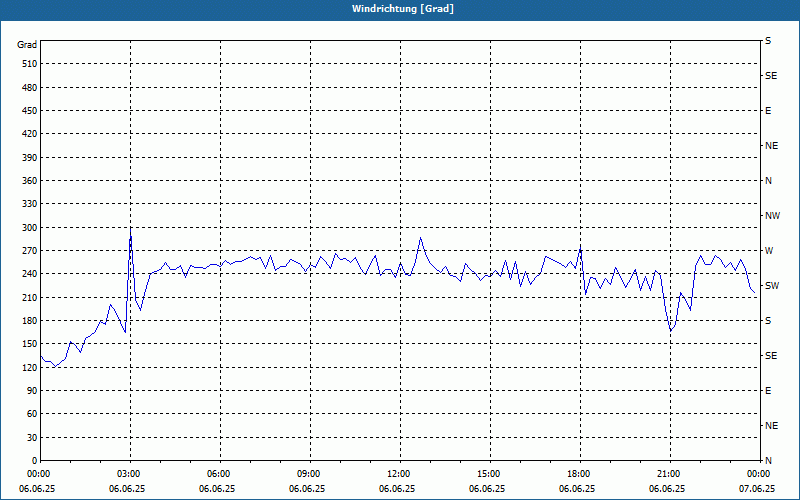Pick the 360 degree axis label

pyautogui.click(x=29, y=181)
